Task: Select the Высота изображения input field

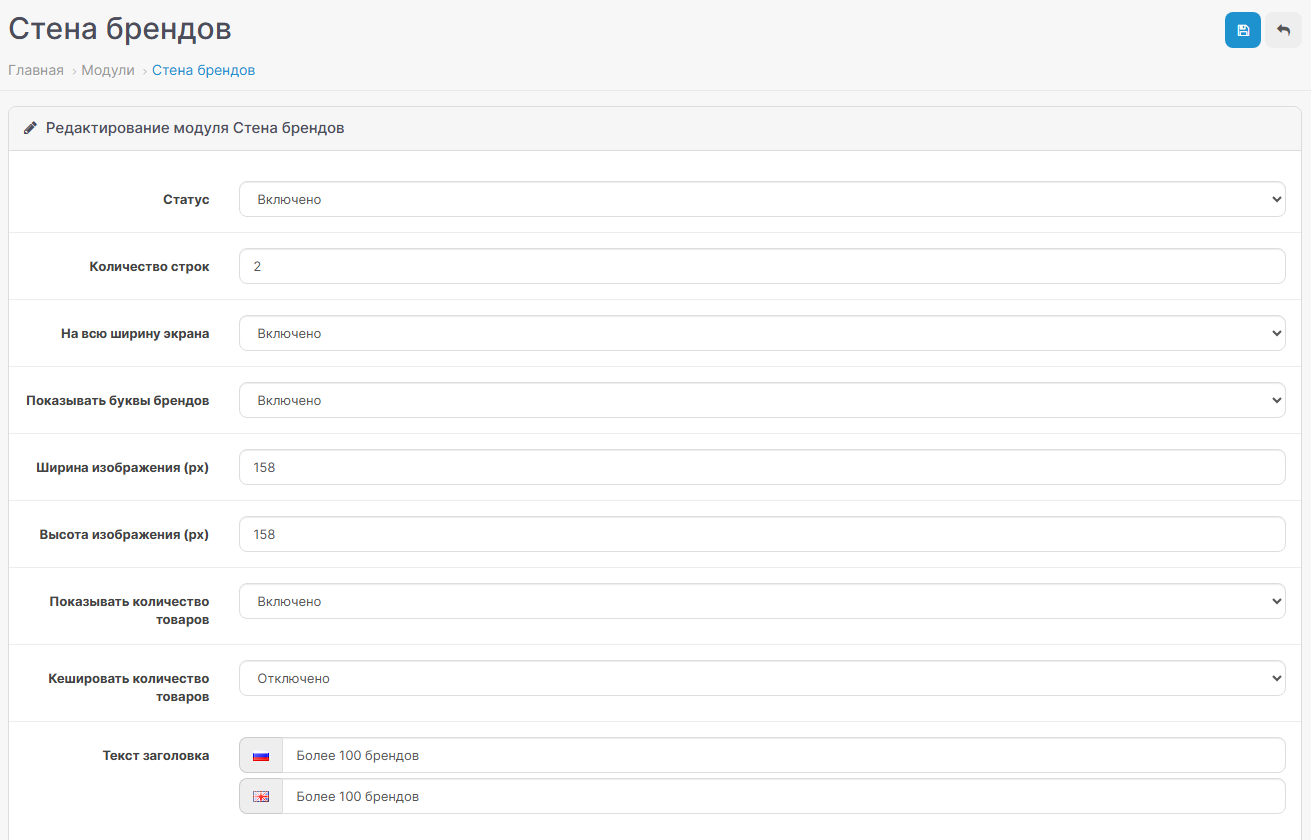Action: pyautogui.click(x=761, y=534)
